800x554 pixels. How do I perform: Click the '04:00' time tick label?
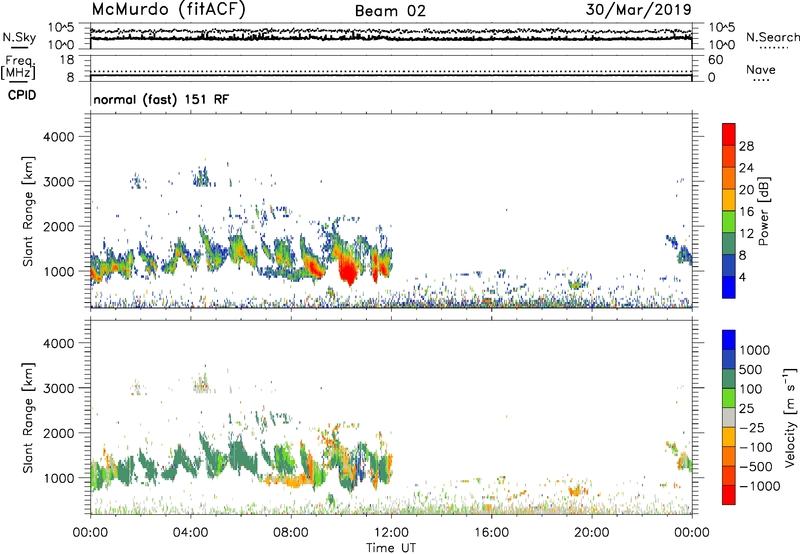pos(190,533)
